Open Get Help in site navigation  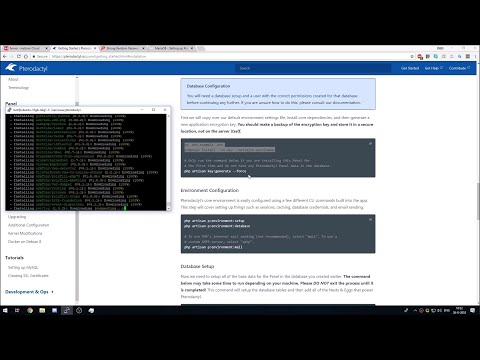point(433,68)
